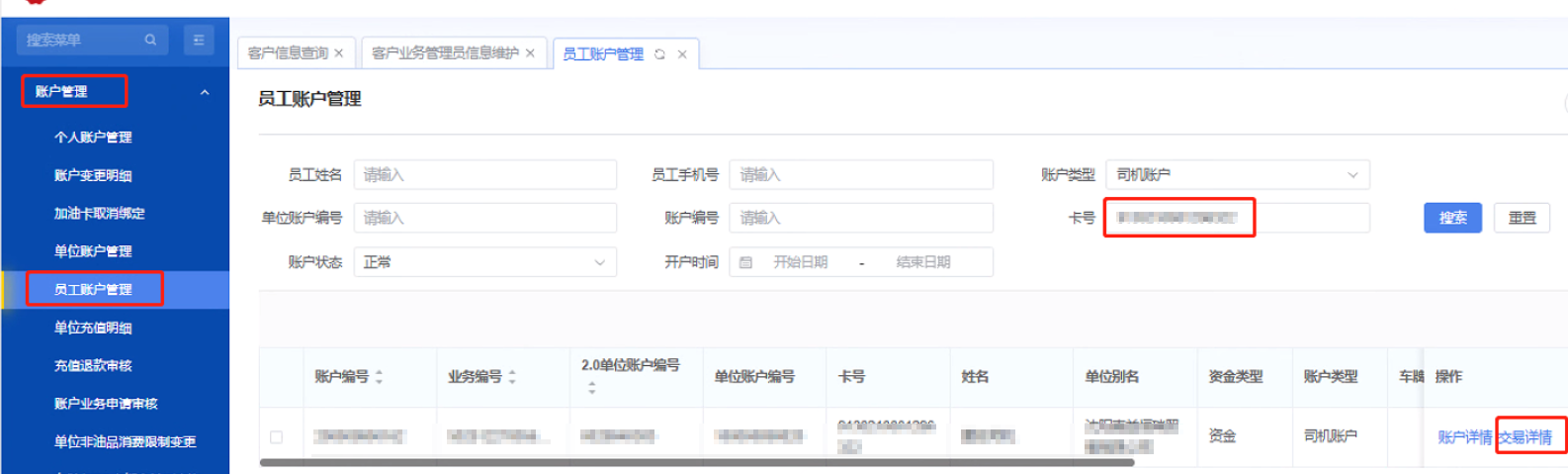
Task: Refresh the 员工账户管理 tab
Action: coord(659,54)
